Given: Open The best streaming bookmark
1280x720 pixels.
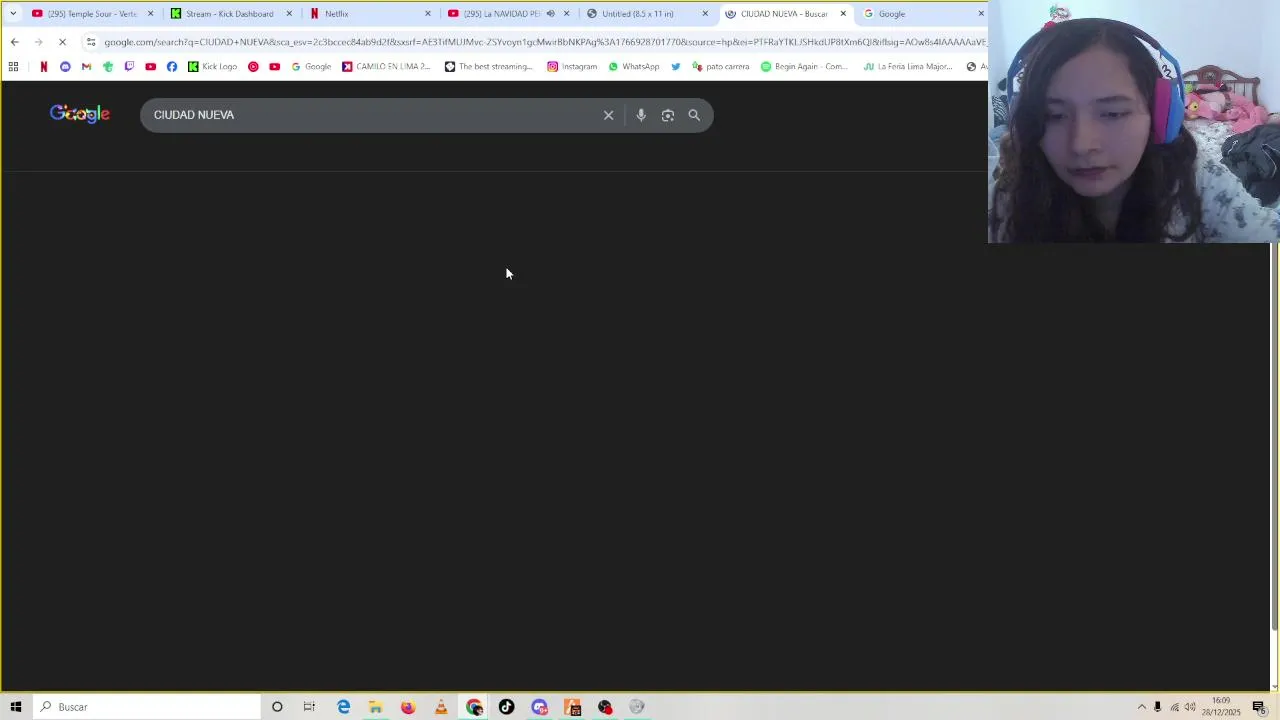Looking at the screenshot, I should 489,67.
